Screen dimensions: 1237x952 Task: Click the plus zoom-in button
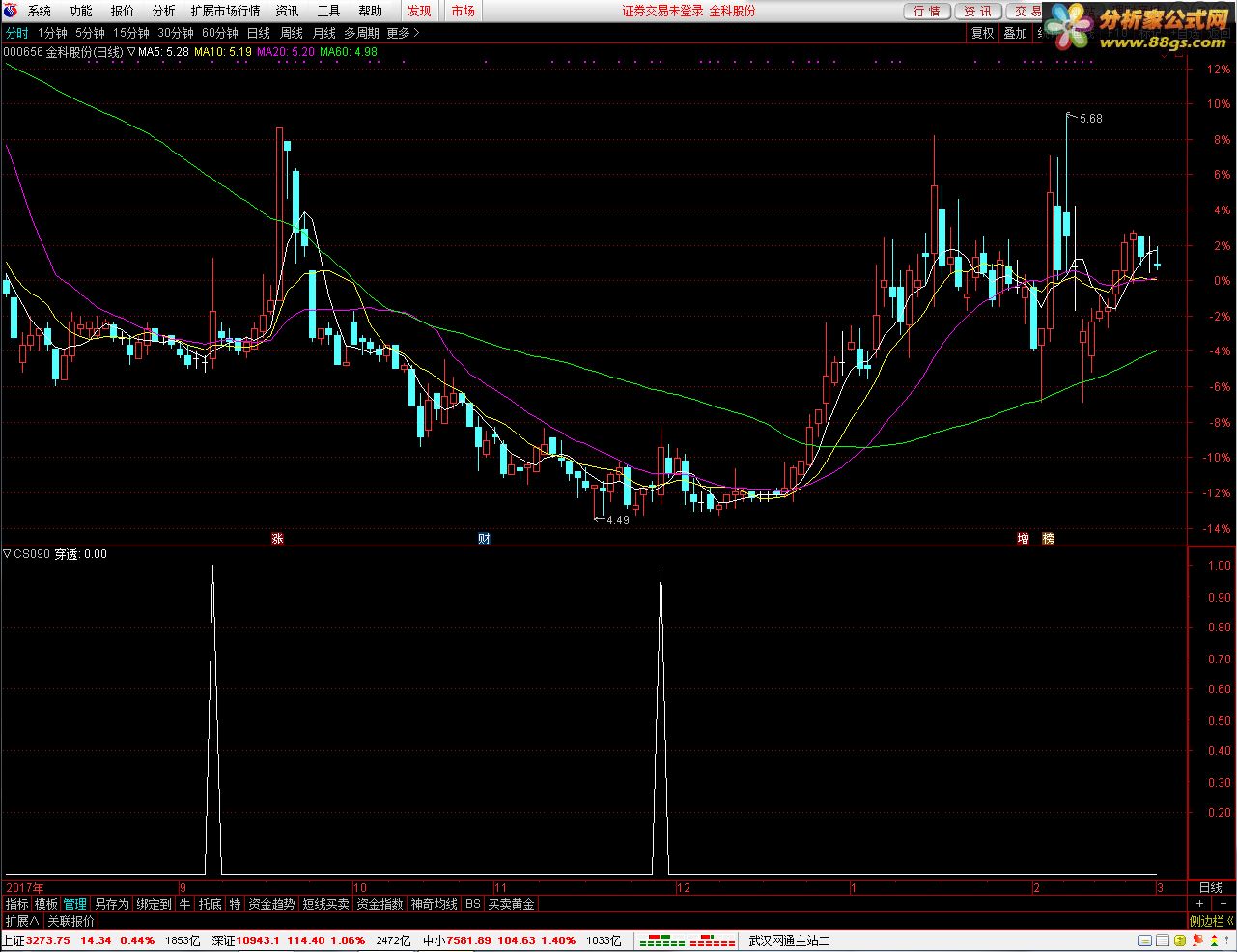(x=1199, y=904)
